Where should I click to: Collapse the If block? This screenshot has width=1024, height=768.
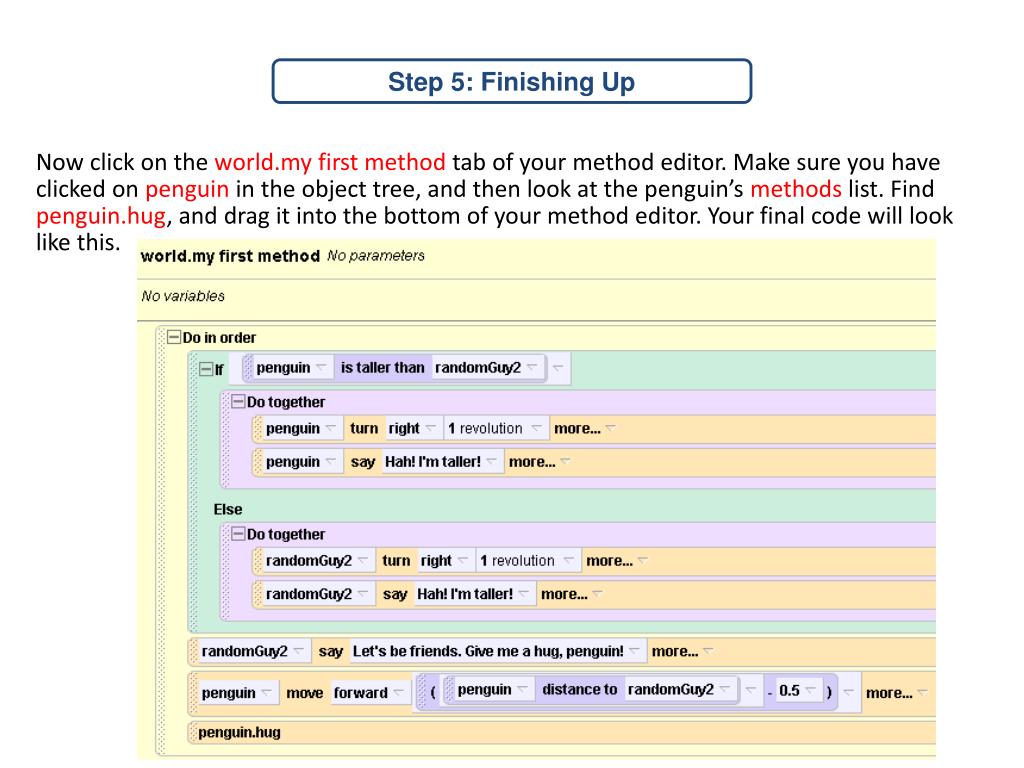(206, 369)
